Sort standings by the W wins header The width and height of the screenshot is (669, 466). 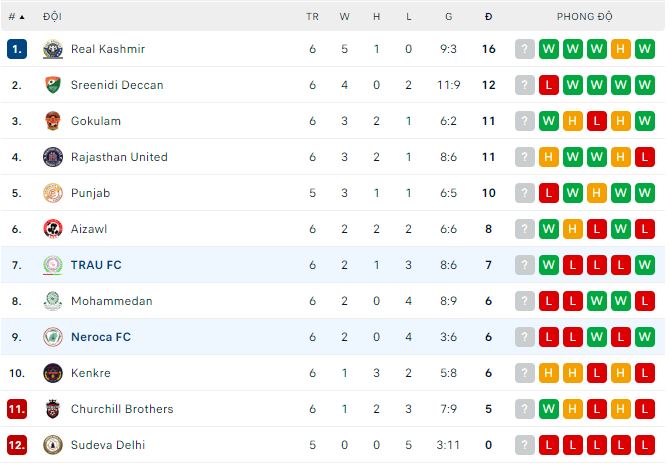coord(345,17)
